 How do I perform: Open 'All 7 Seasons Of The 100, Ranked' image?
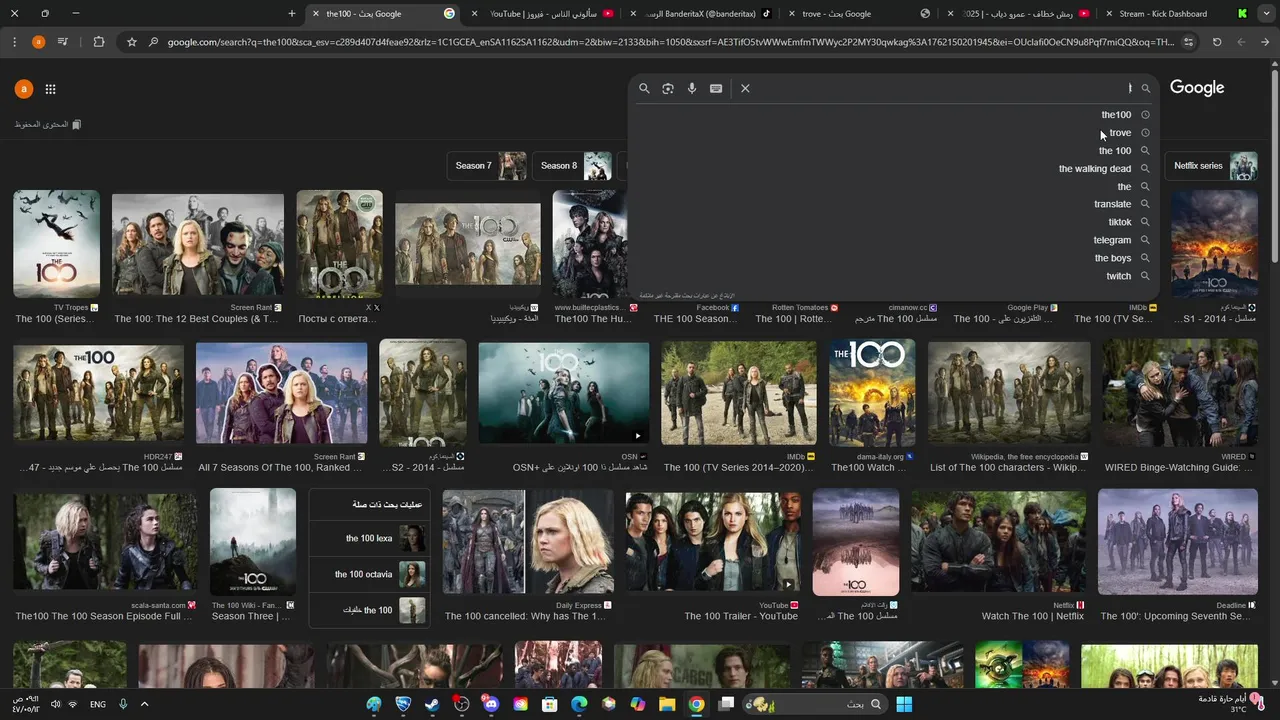[x=281, y=394]
